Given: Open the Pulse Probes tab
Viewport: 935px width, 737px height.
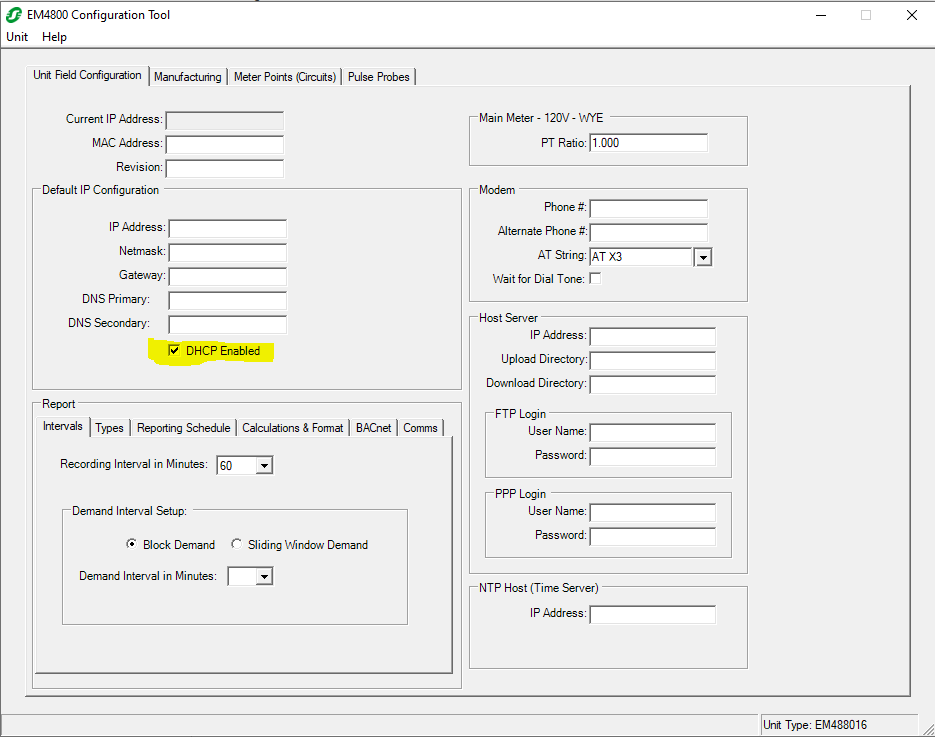Looking at the screenshot, I should 379,77.
